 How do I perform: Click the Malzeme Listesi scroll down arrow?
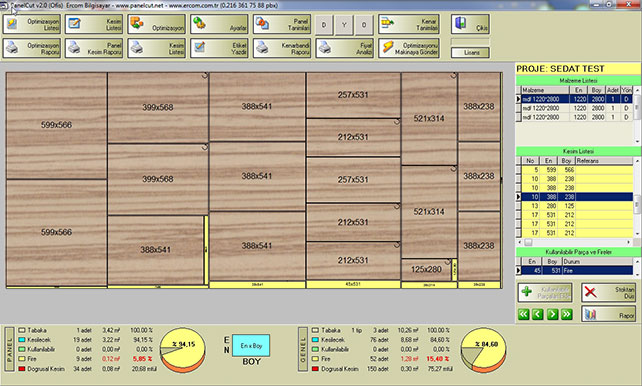click(637, 141)
